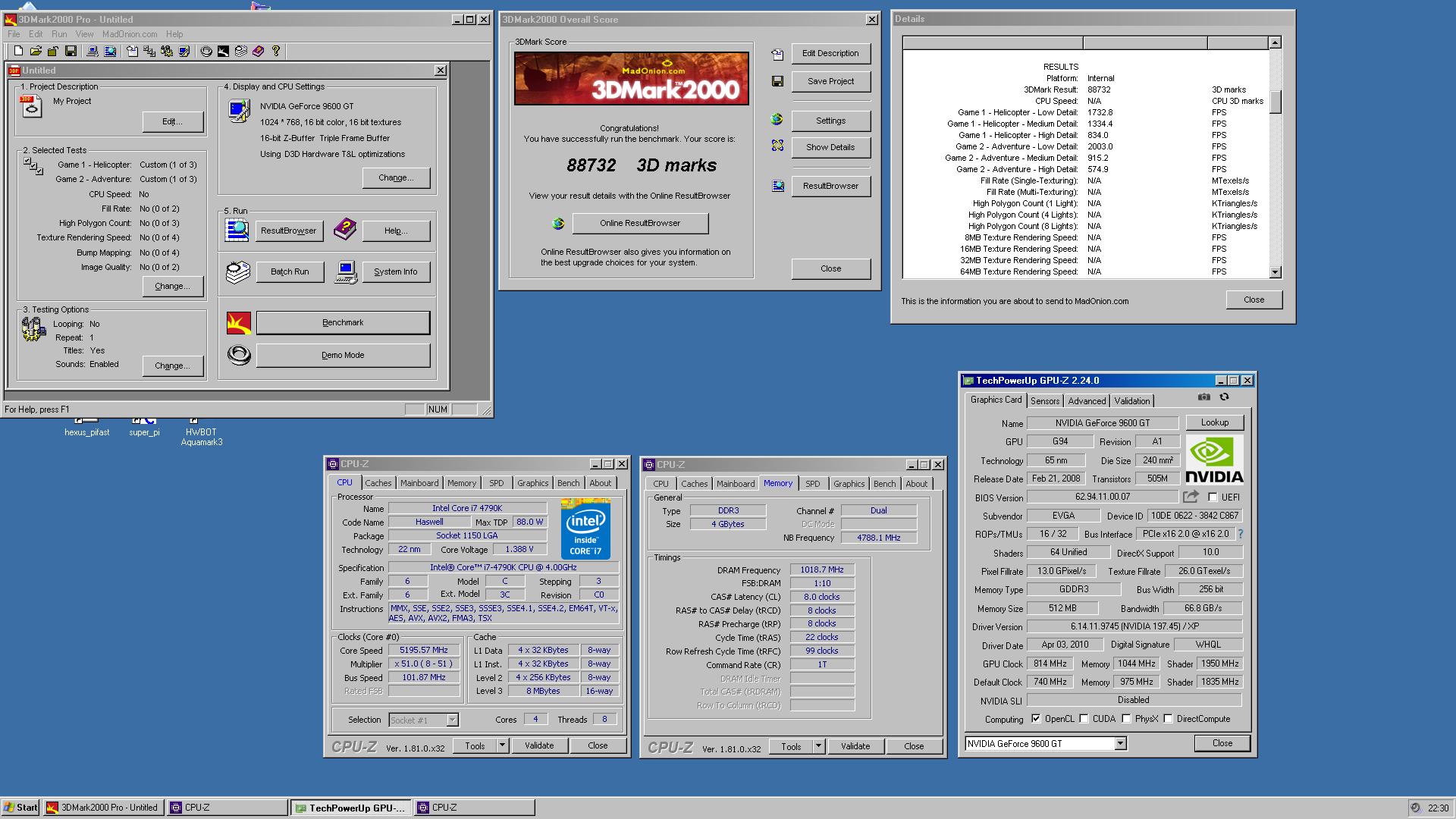
Task: Click Change under Display and CPU Settings
Action: pos(396,177)
